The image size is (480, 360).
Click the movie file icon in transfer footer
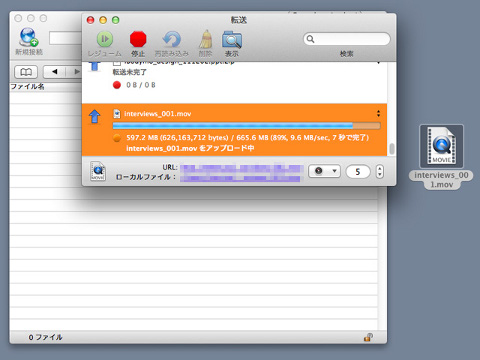pyautogui.click(x=98, y=171)
